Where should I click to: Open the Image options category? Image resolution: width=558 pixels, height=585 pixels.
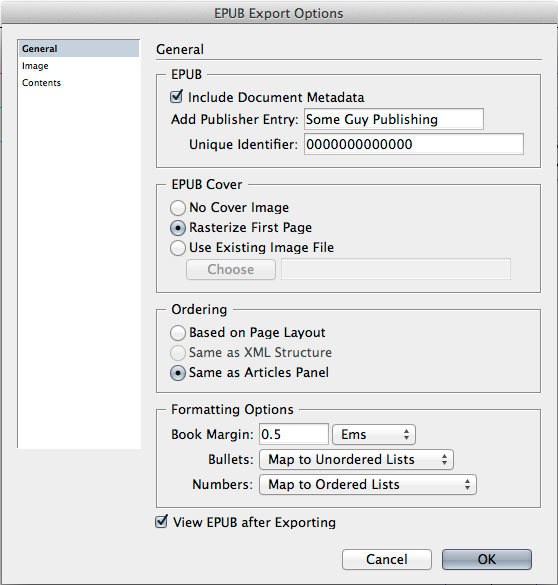[35, 66]
